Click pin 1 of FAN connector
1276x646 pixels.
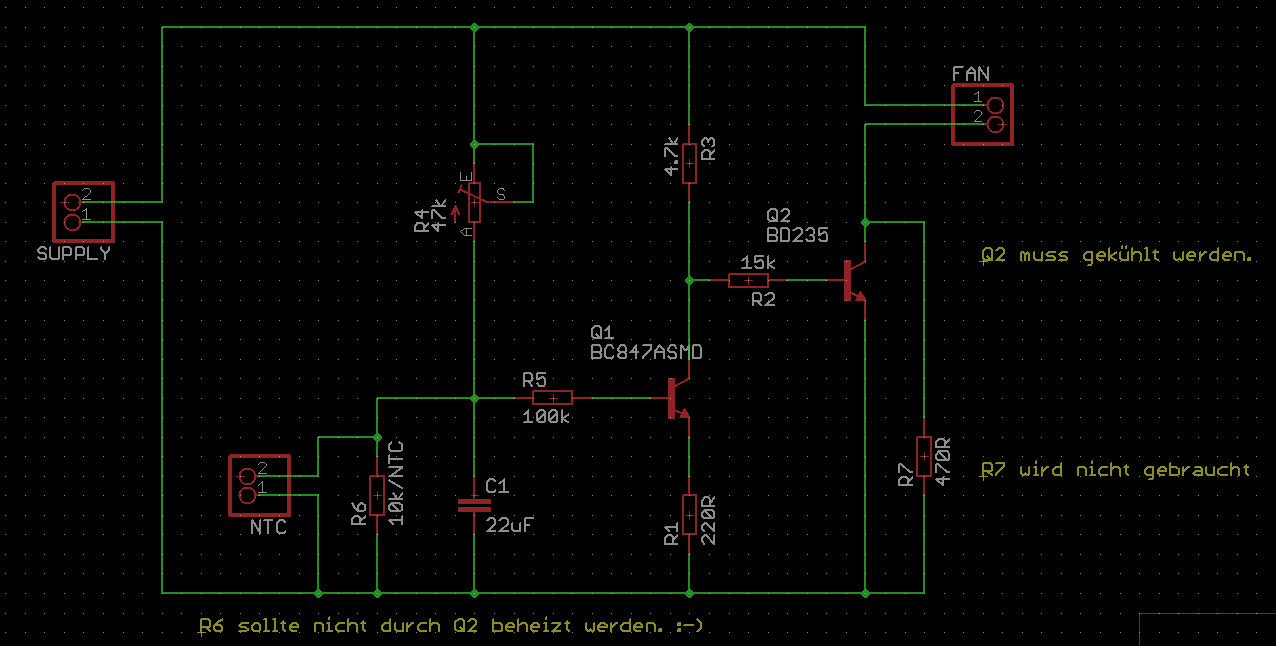(x=994, y=105)
